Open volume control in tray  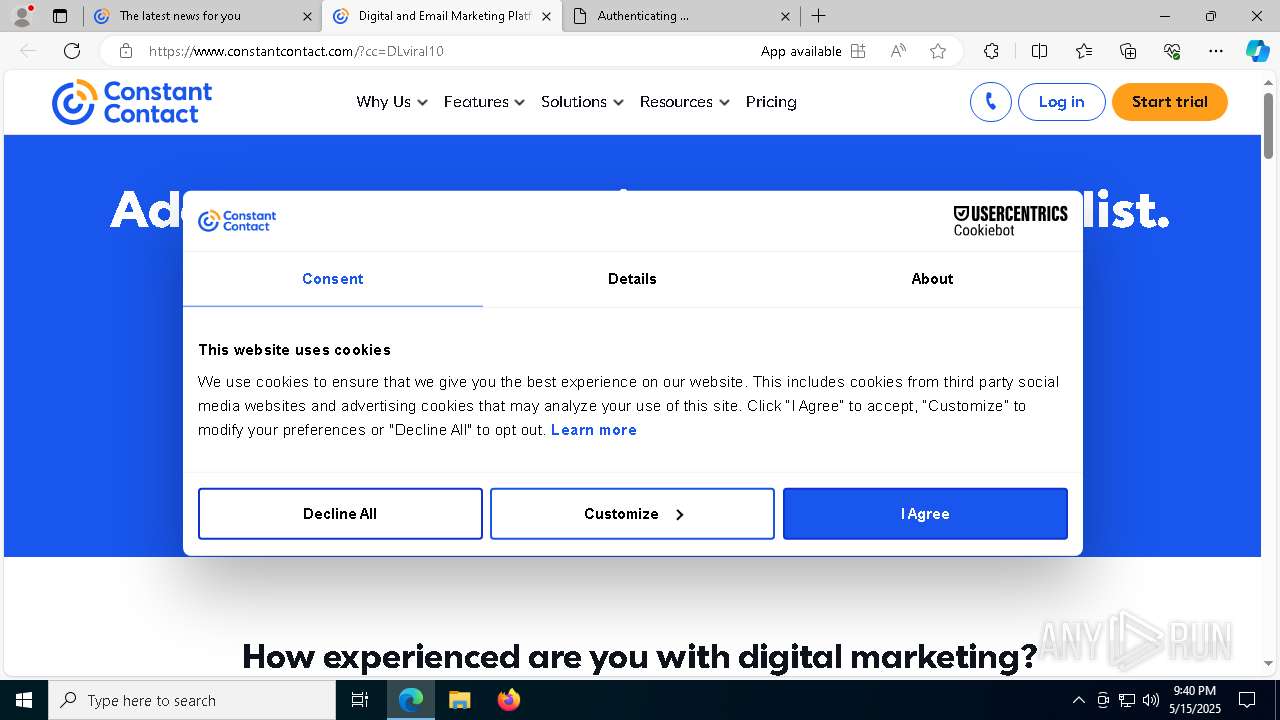click(1150, 700)
